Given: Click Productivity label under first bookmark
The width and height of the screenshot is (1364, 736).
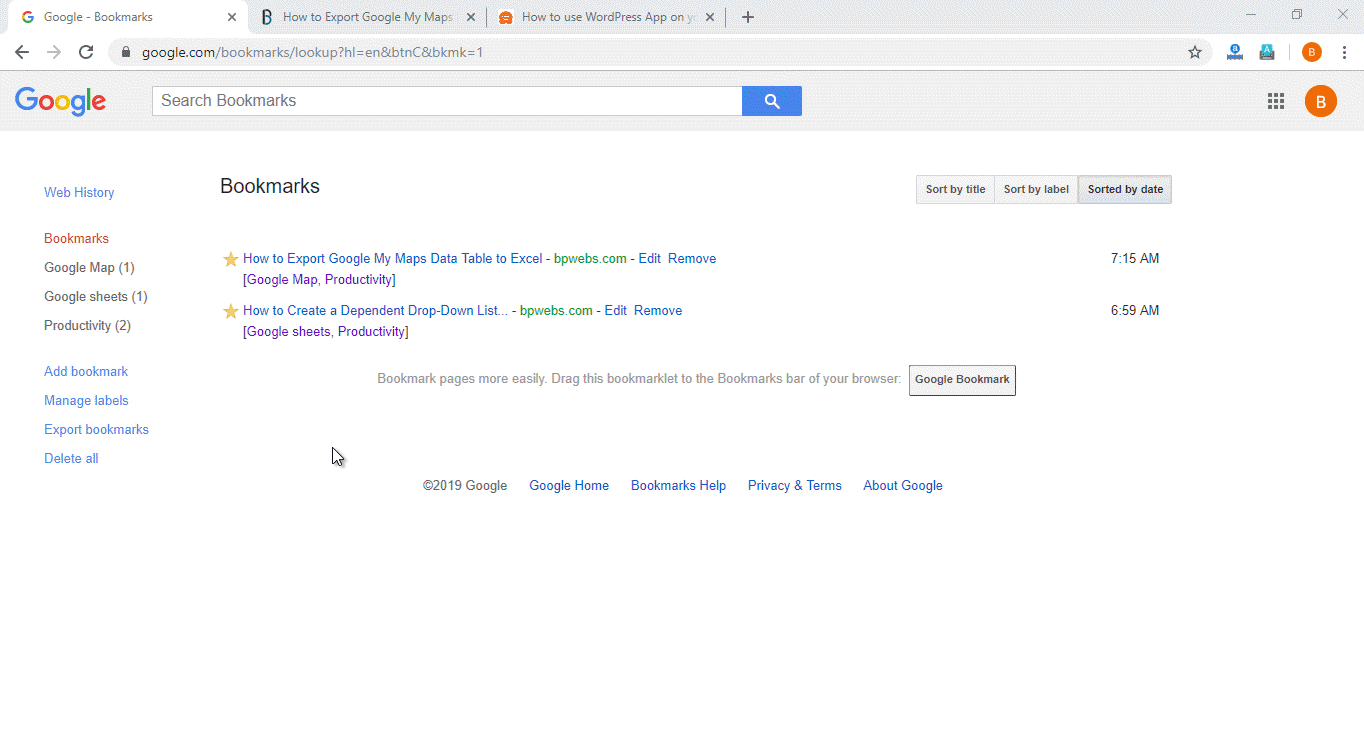Looking at the screenshot, I should pos(358,280).
